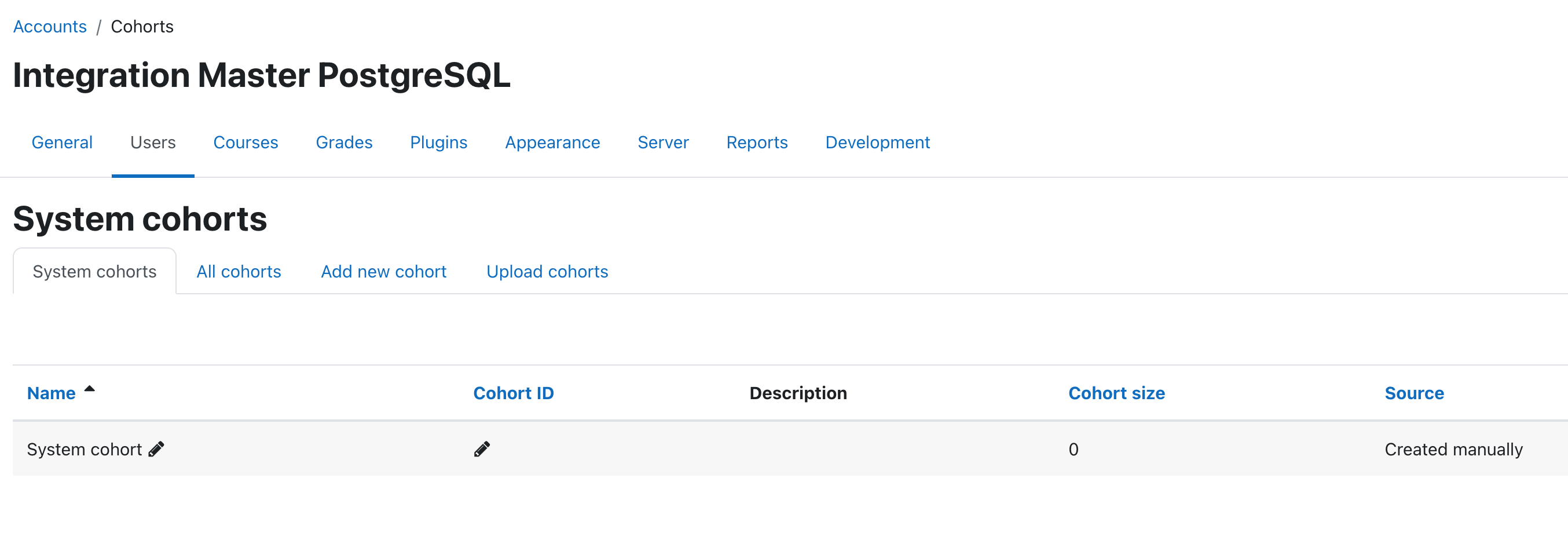Switch to the Users admin tab
Viewport: 1568px width, 533px height.
click(x=153, y=142)
